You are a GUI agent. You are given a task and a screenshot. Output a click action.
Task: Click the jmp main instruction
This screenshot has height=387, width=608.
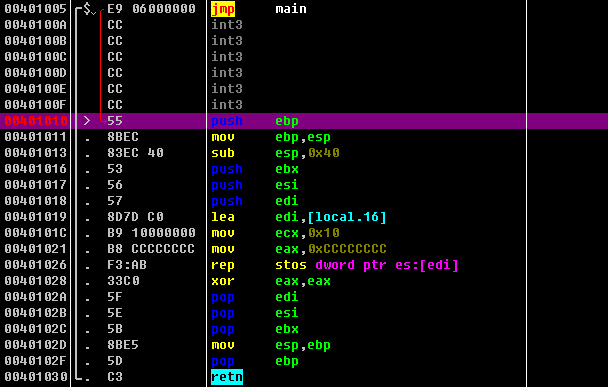coord(259,9)
